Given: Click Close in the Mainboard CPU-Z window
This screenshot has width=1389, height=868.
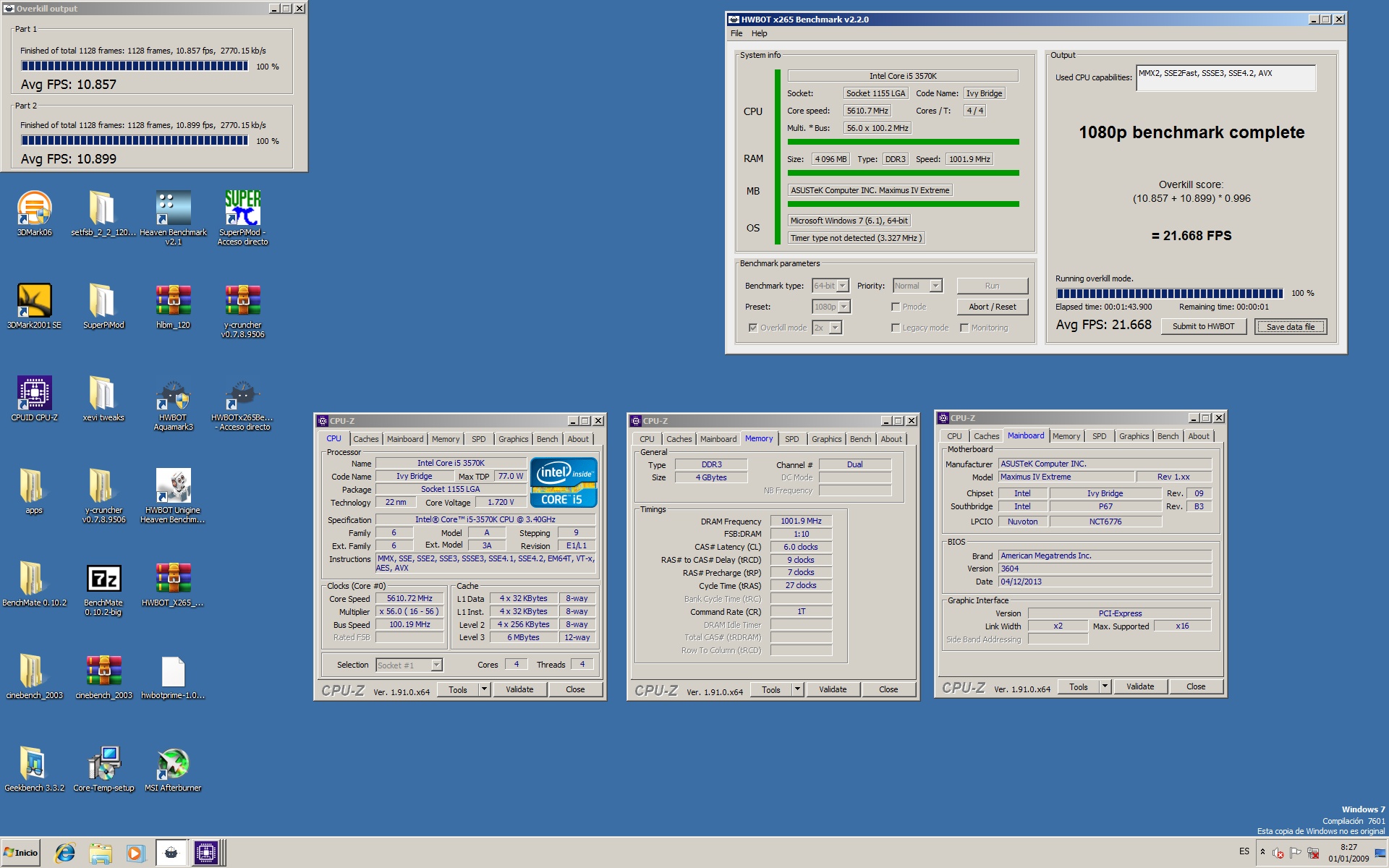Looking at the screenshot, I should pos(1196,686).
